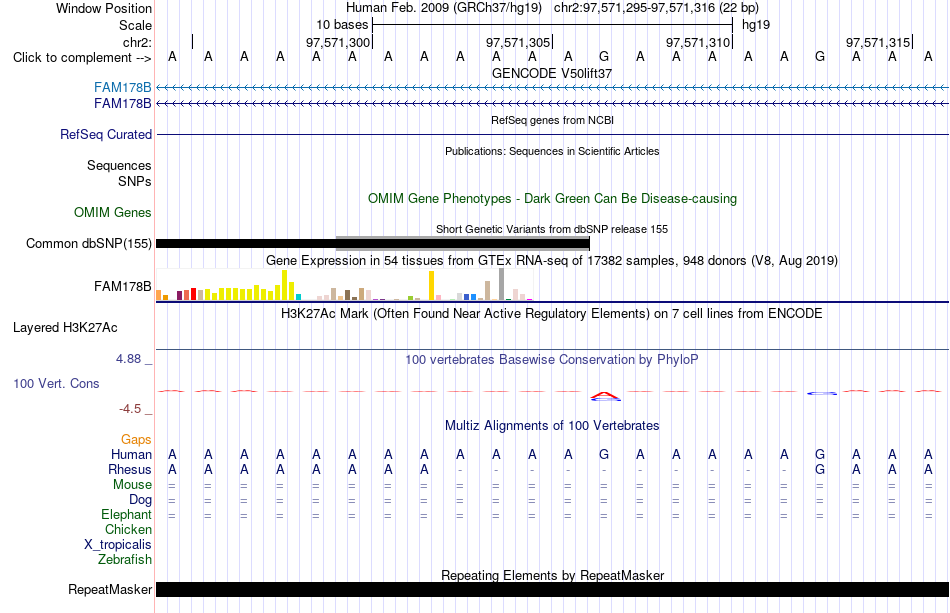This screenshot has width=950, height=613.
Task: Click the genome position header chr2:97,571,295-97,571,316
Action: (656, 8)
